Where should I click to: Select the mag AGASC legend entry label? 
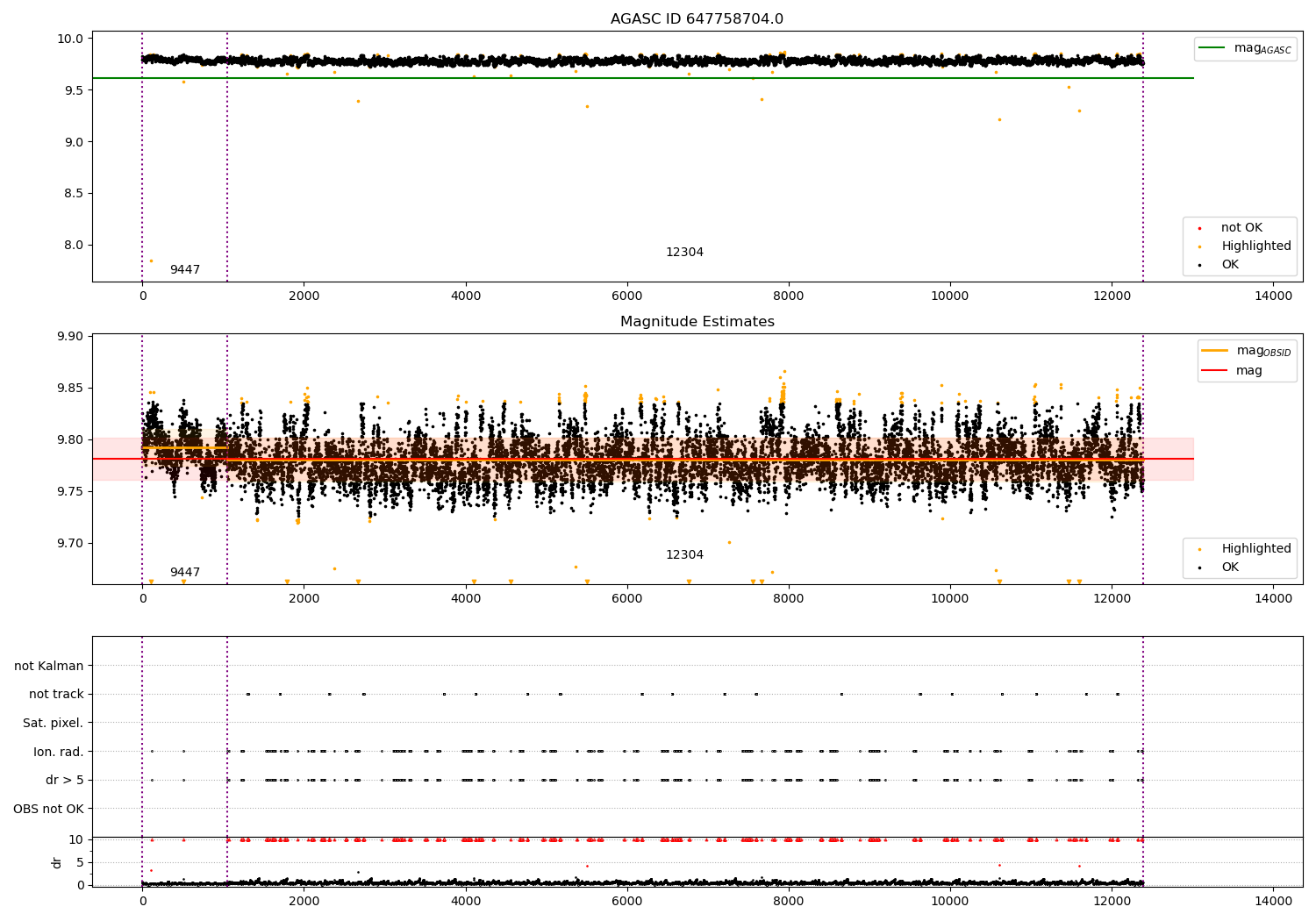tap(1262, 48)
